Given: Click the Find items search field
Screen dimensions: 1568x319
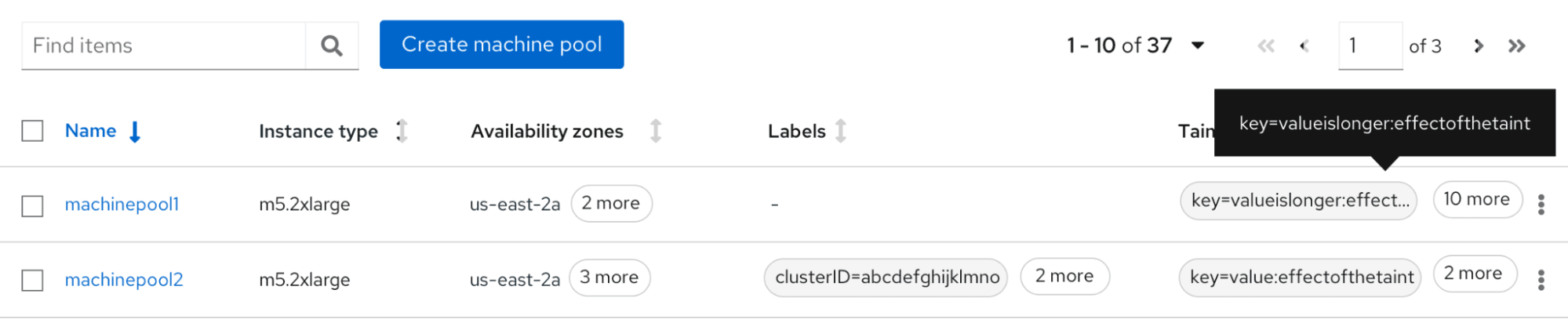Looking at the screenshot, I should pyautogui.click(x=163, y=46).
